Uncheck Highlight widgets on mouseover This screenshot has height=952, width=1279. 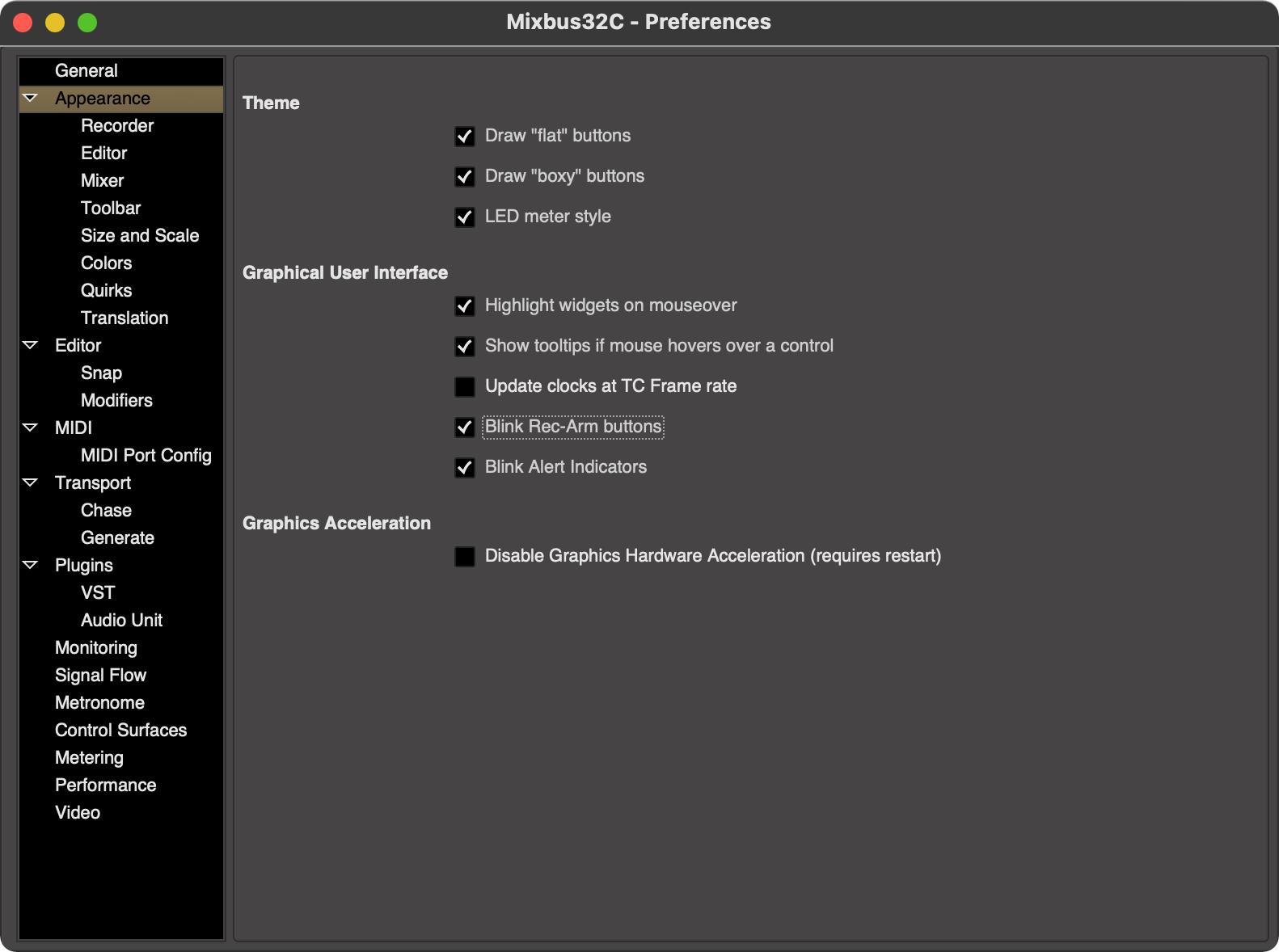pyautogui.click(x=465, y=305)
